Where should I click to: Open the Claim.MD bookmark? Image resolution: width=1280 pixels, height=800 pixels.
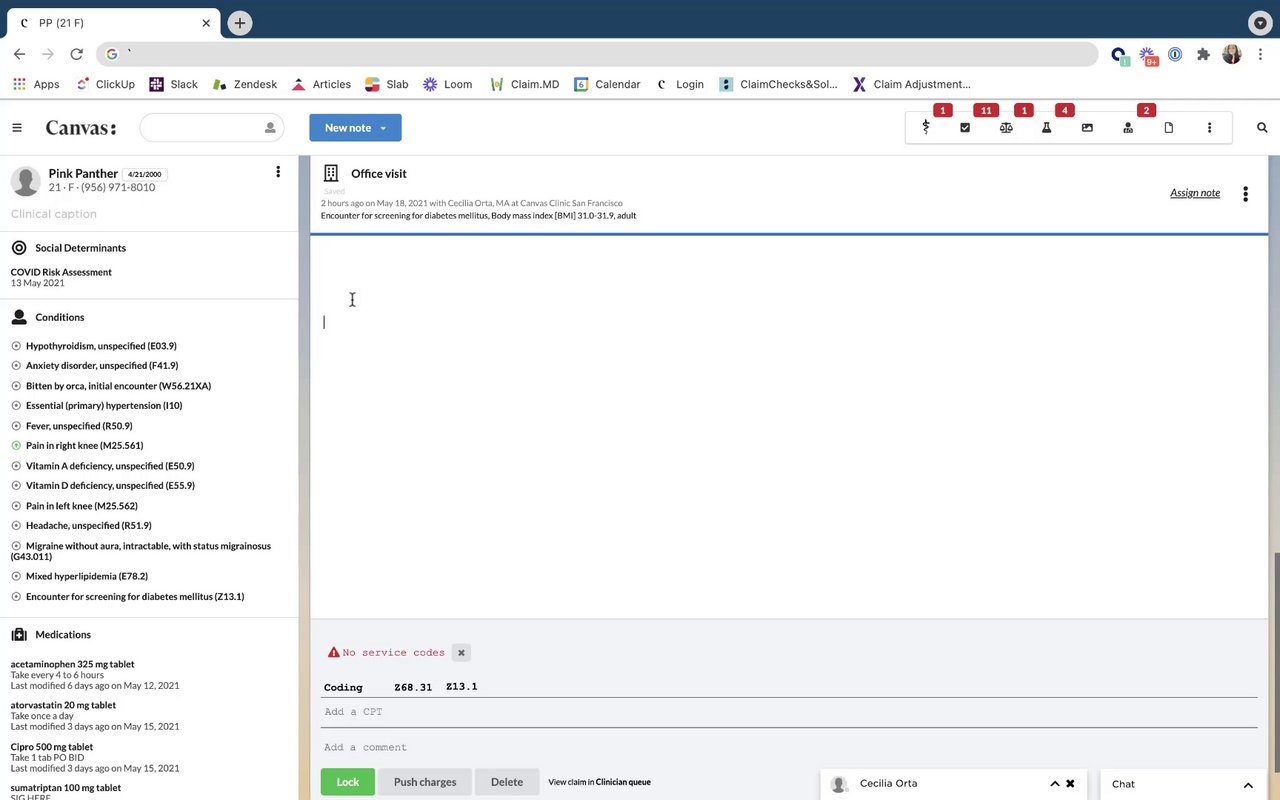[x=525, y=84]
